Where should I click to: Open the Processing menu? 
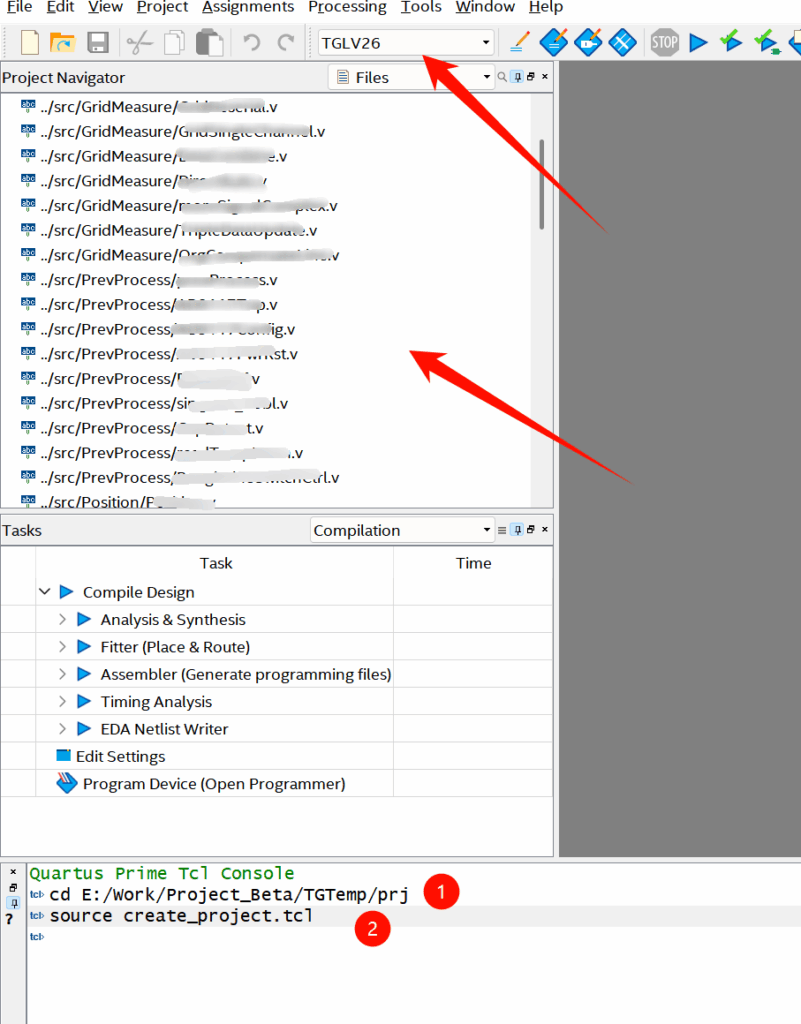pos(347,8)
